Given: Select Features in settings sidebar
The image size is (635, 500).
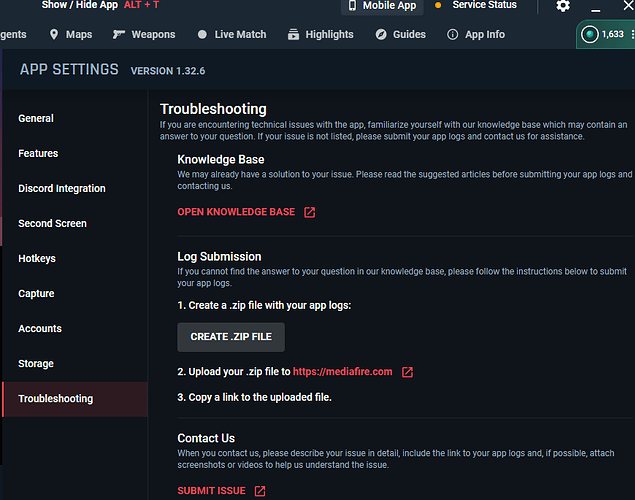Looking at the screenshot, I should pyautogui.click(x=75, y=153).
